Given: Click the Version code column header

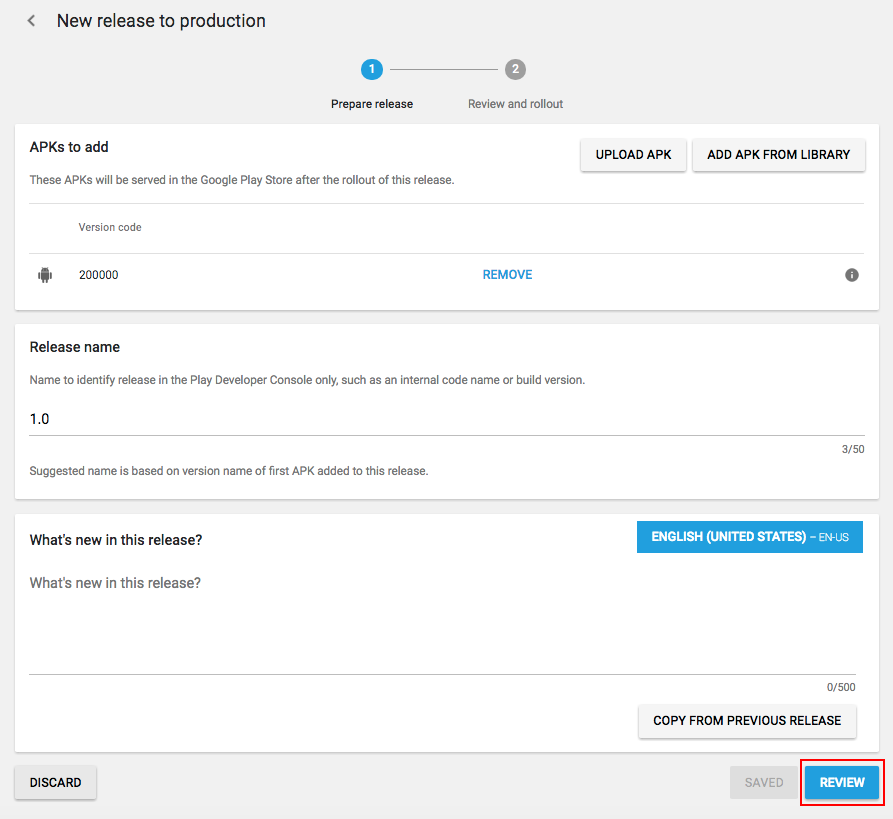Looking at the screenshot, I should tap(110, 228).
